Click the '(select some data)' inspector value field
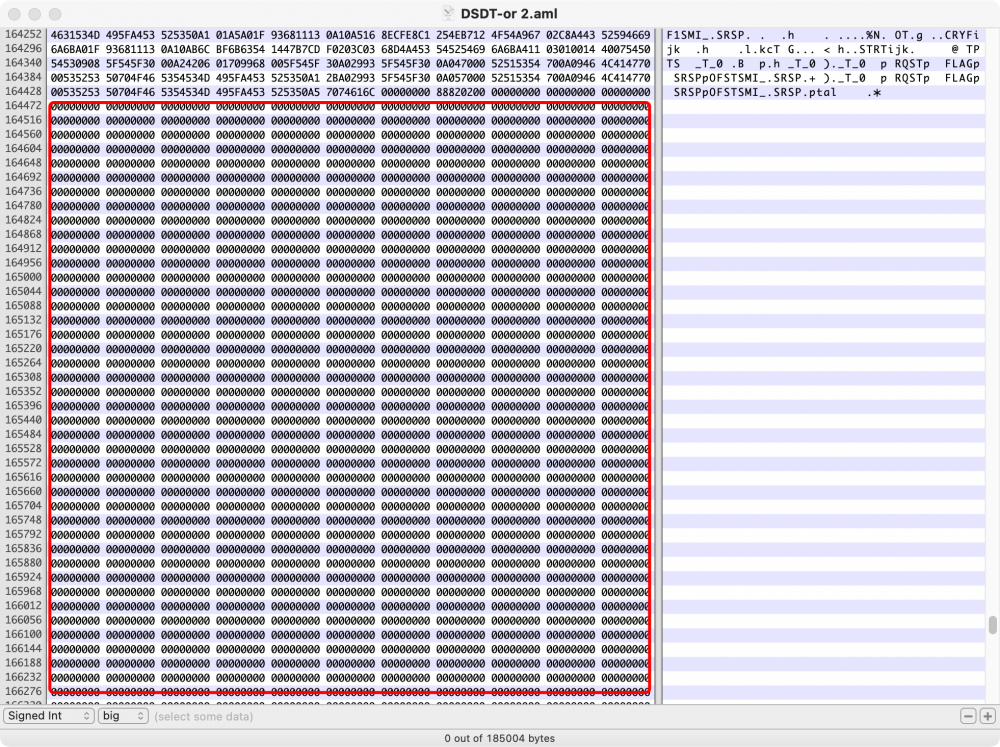The height and width of the screenshot is (747, 1000). pos(203,716)
